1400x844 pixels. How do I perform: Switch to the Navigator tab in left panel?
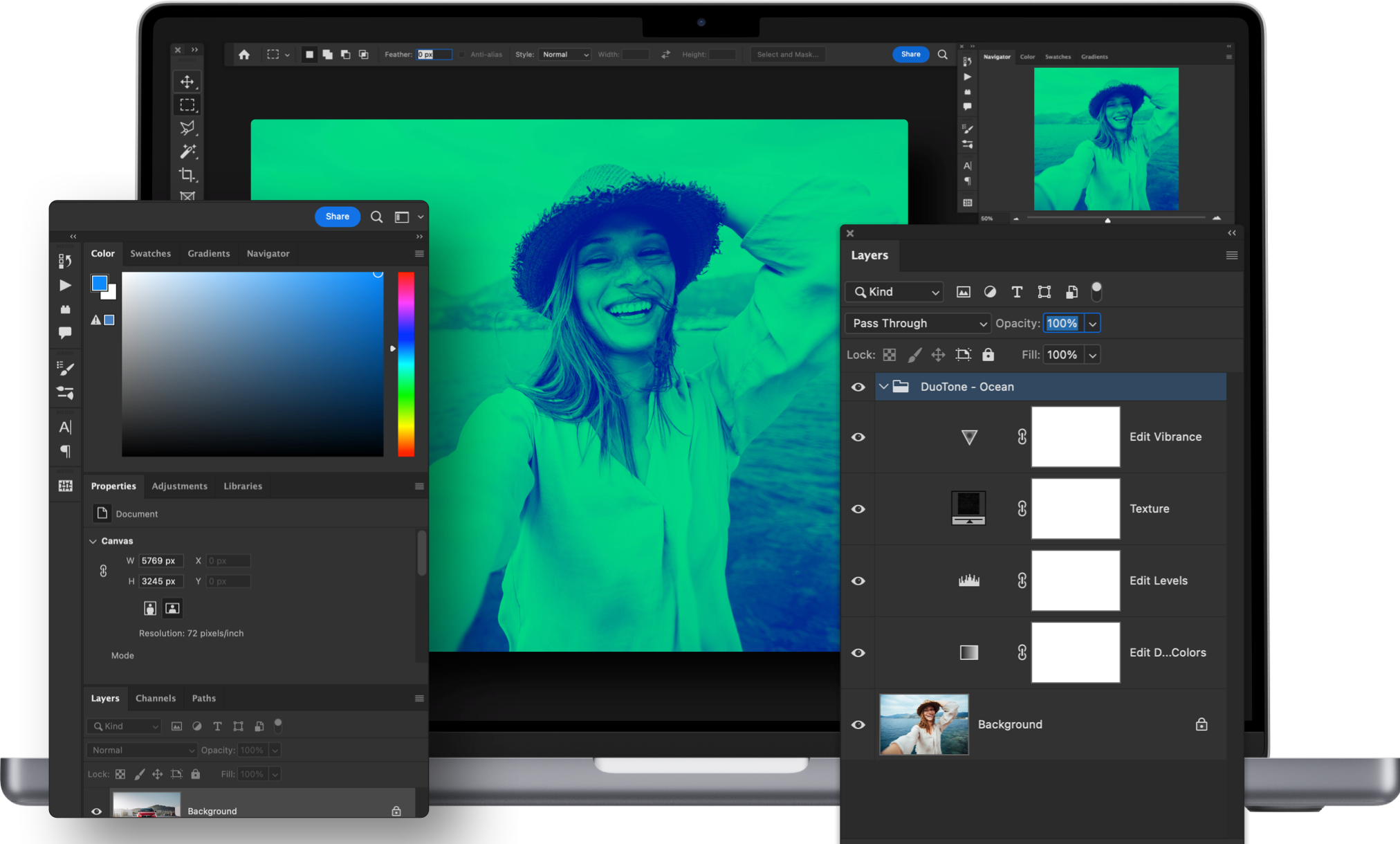pos(268,253)
